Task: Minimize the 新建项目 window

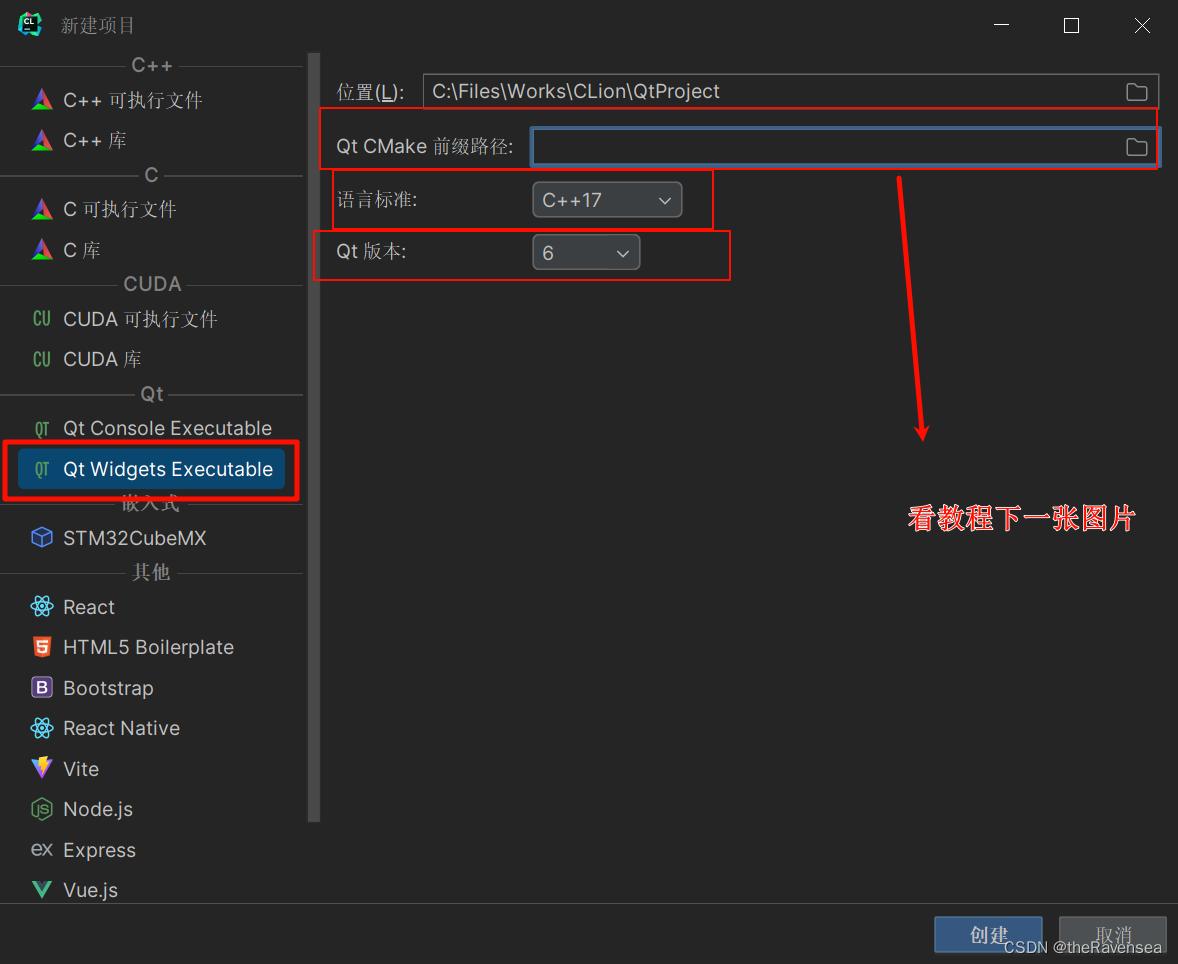Action: tap(1001, 25)
